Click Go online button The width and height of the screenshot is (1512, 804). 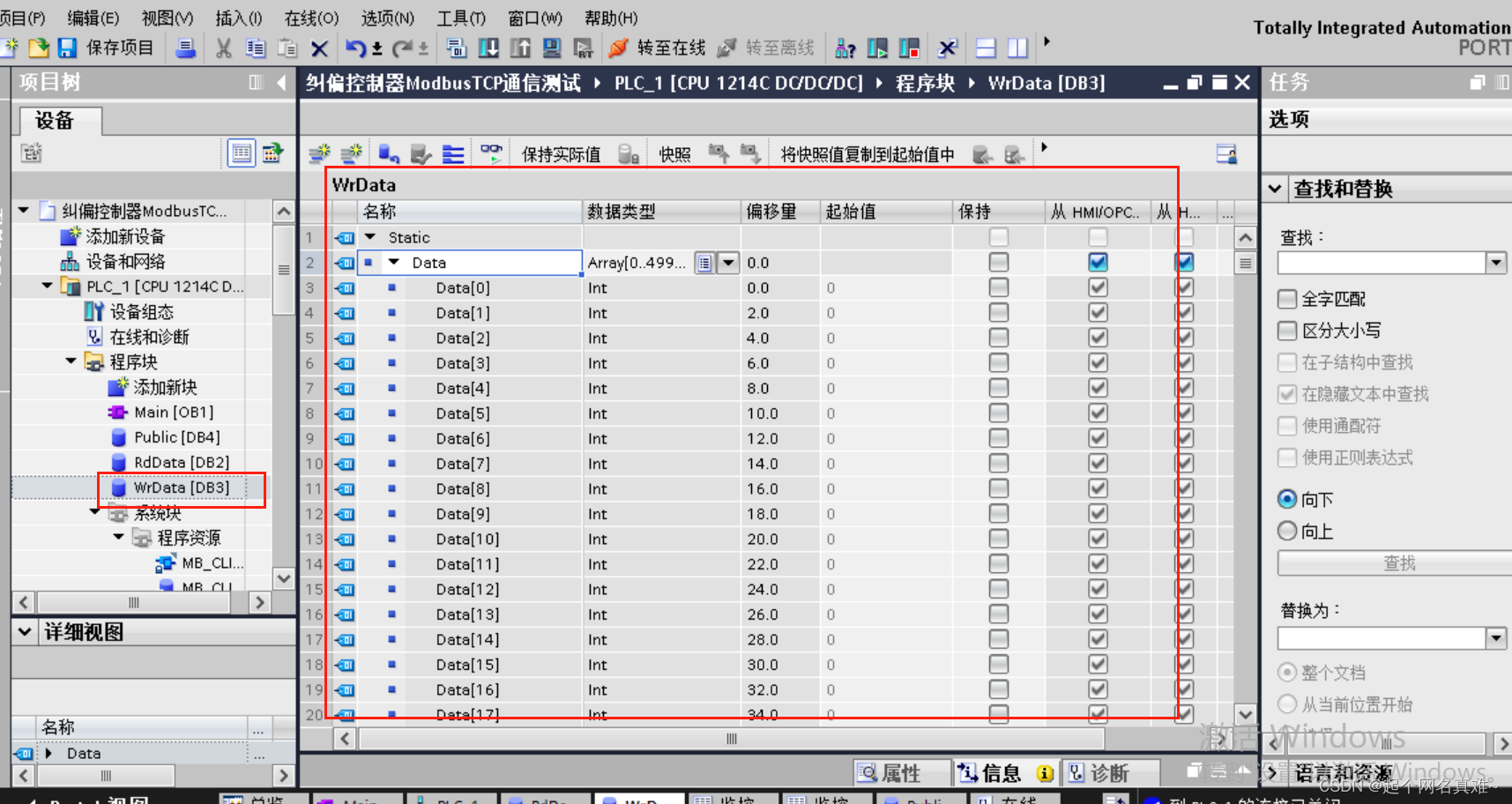659,48
